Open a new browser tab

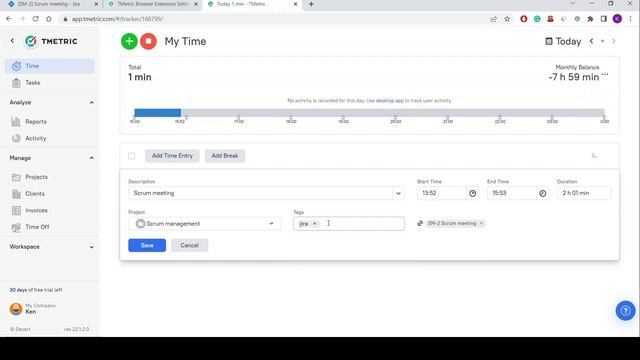pyautogui.click(x=311, y=4)
